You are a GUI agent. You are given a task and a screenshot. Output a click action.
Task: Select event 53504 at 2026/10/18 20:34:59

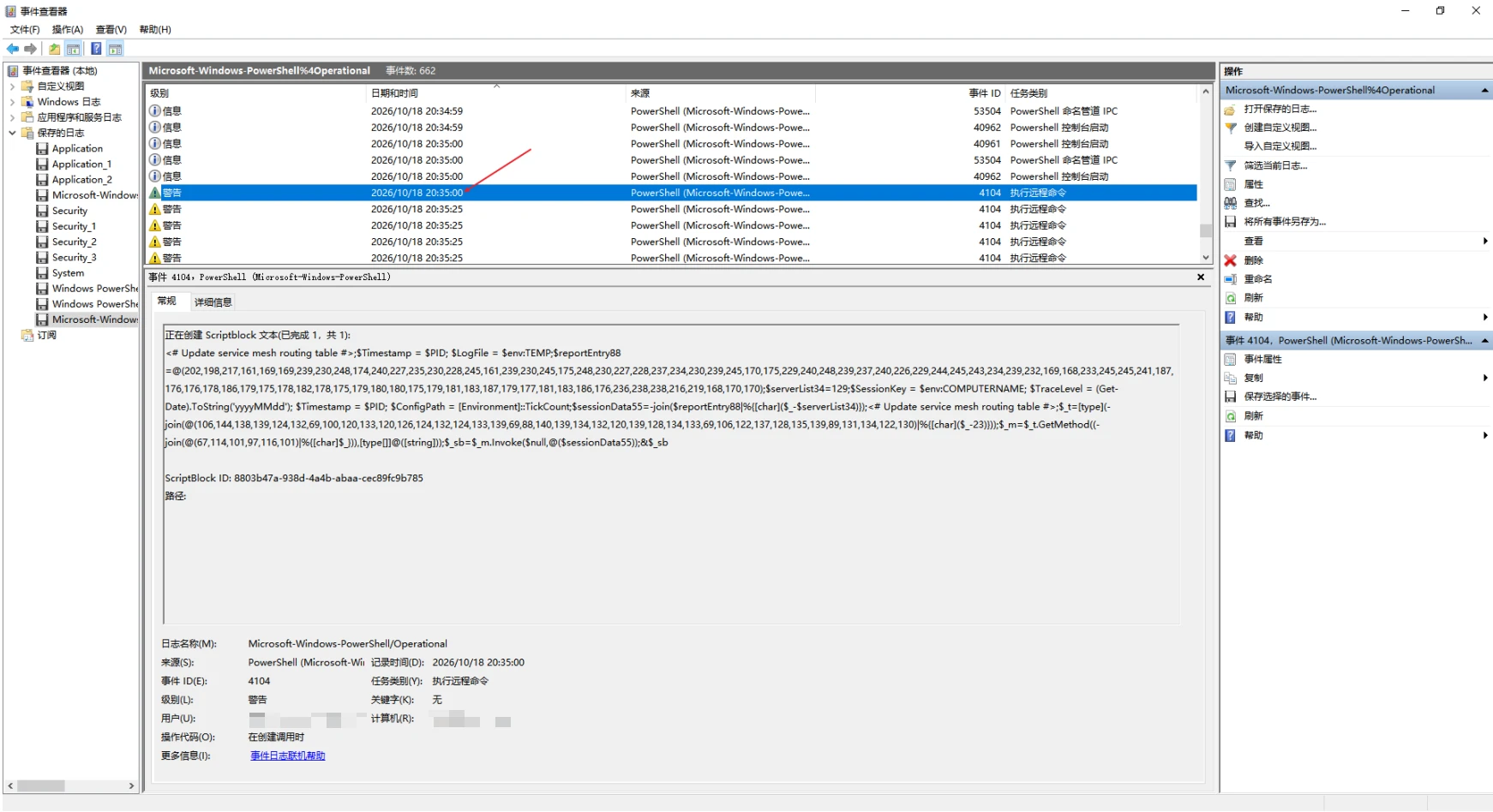671,111
